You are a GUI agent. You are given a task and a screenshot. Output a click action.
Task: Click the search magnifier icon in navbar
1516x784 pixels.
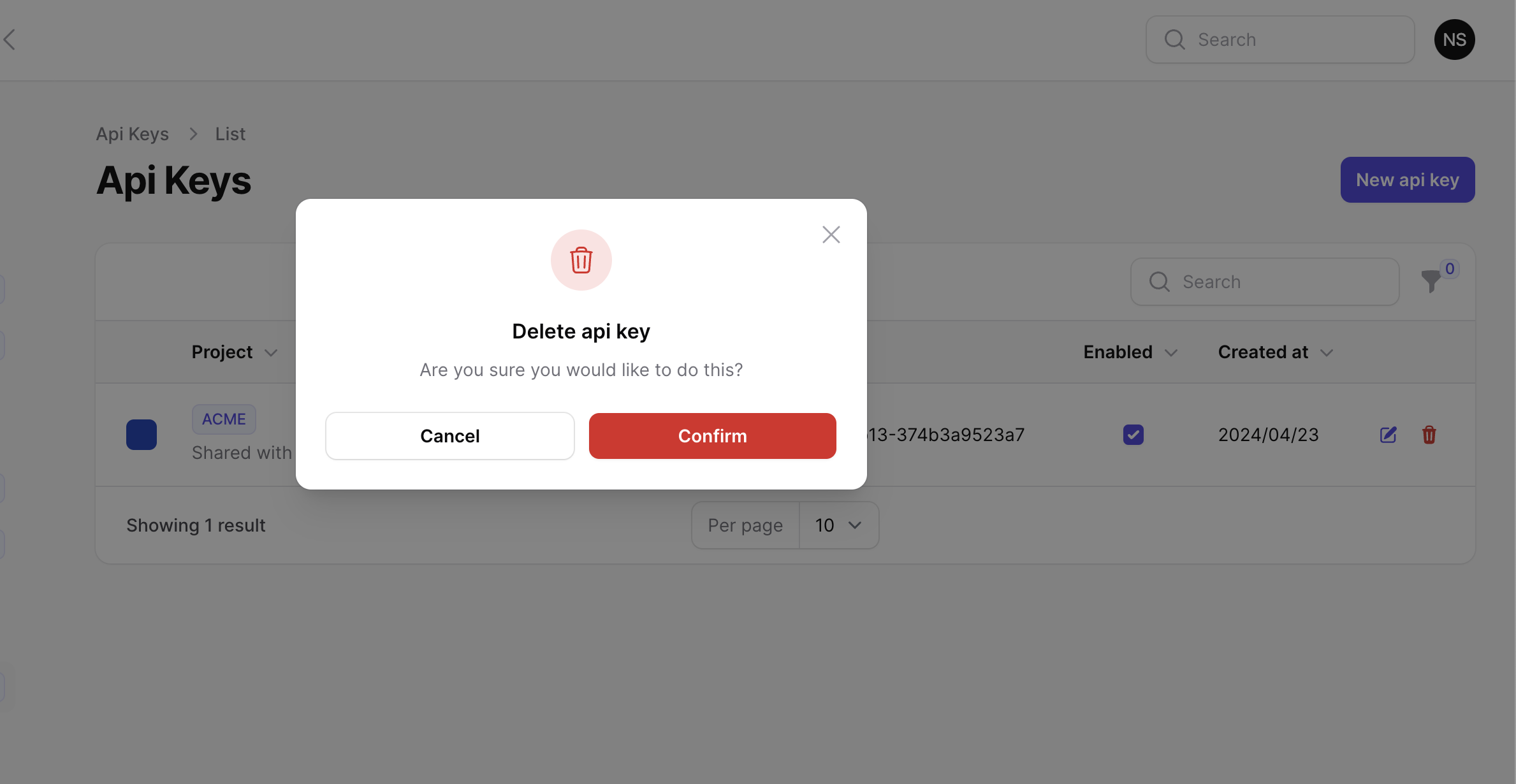click(x=1175, y=39)
